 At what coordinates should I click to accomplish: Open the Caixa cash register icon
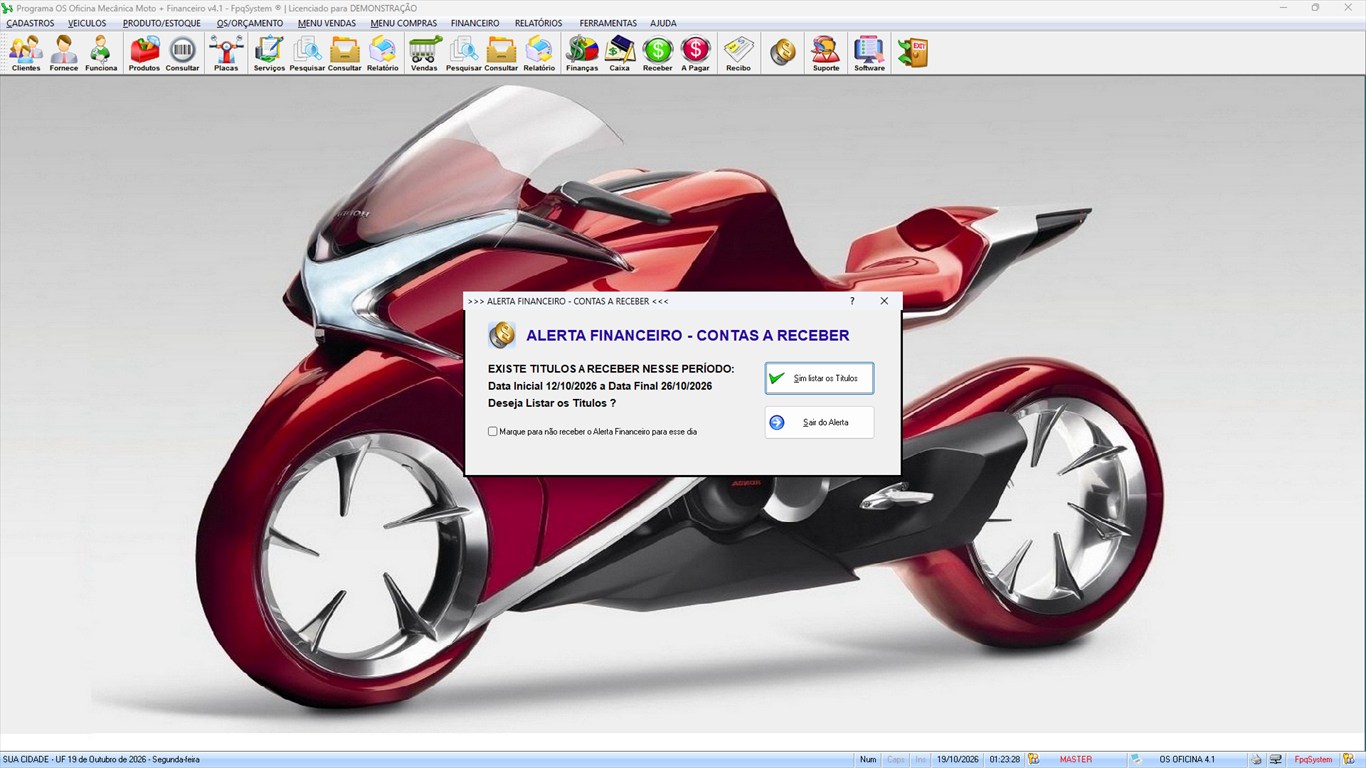tap(620, 53)
